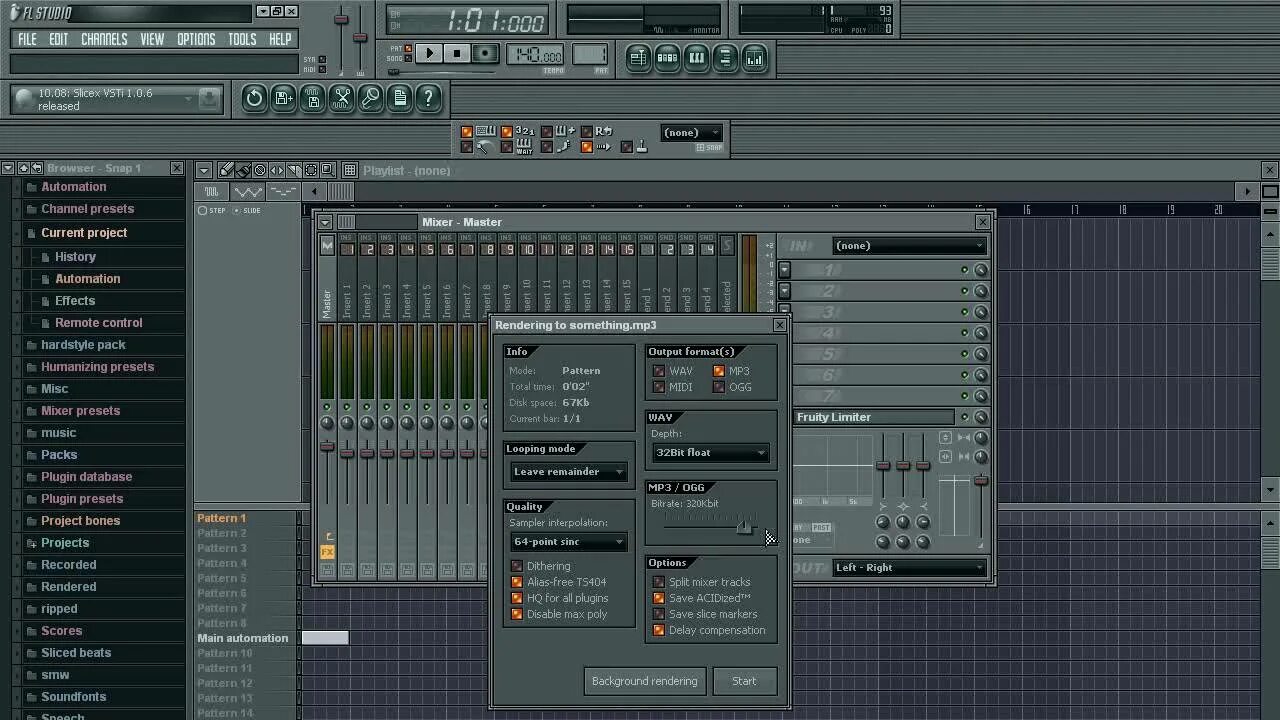This screenshot has height=720, width=1280.
Task: Open the one-click audio recording microphone icon
Action: 371,97
